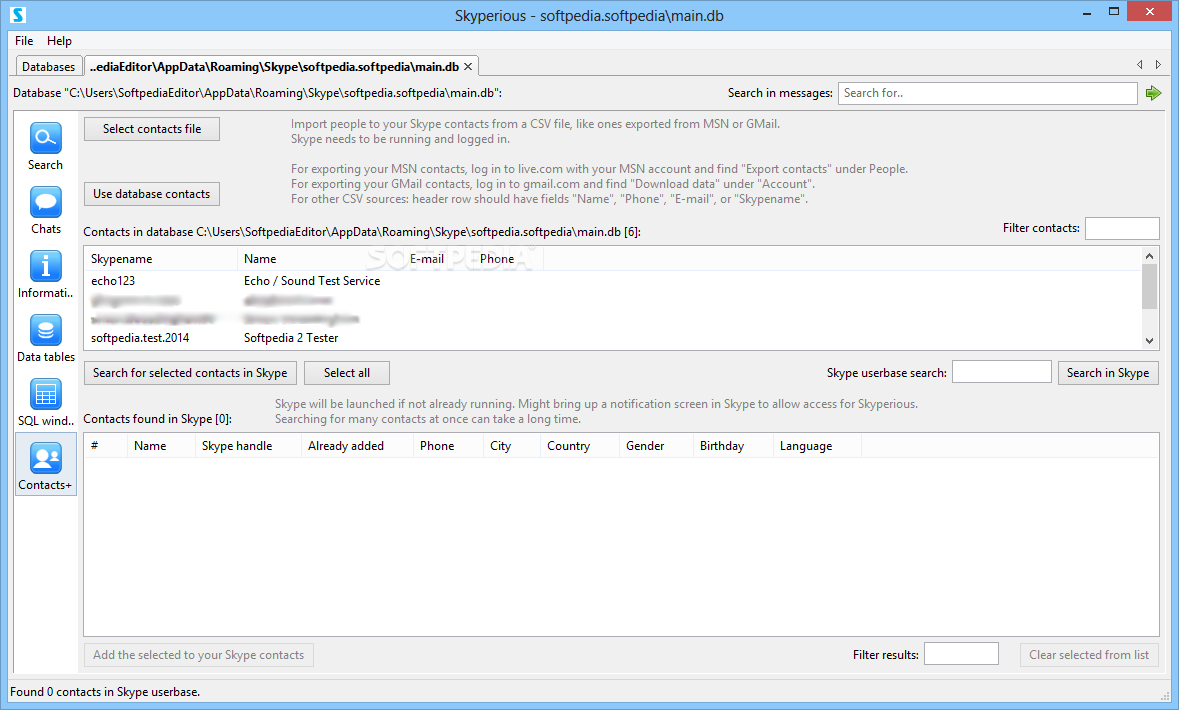Focus the Skype userbase search field
The width and height of the screenshot is (1179, 710).
click(1002, 372)
